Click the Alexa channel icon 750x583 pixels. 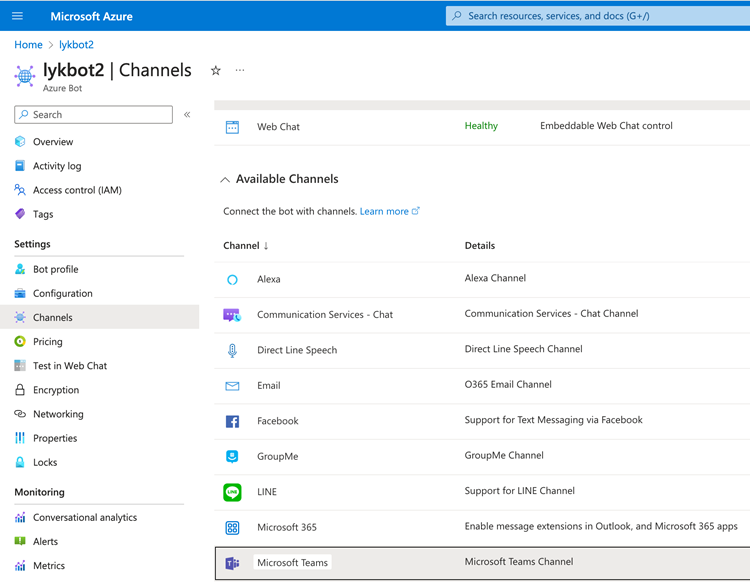[x=232, y=280]
